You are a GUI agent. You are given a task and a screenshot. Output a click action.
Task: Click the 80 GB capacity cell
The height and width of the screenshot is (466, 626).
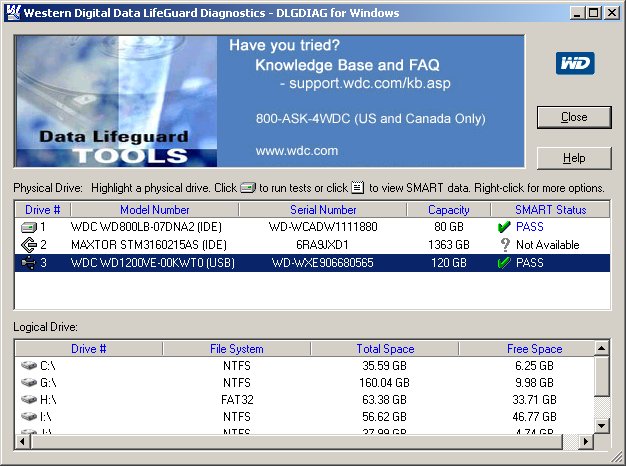(449, 227)
